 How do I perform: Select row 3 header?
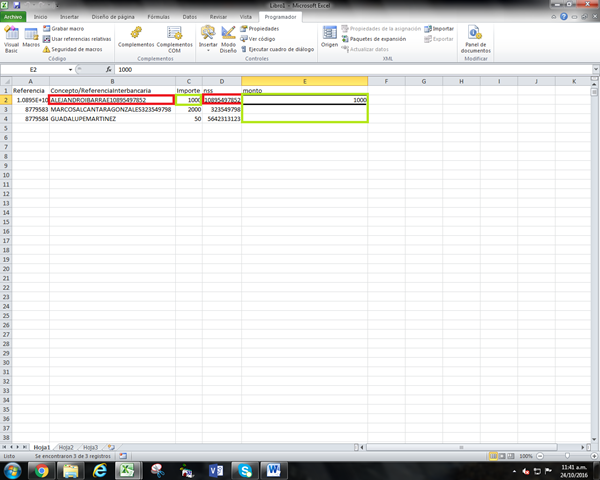click(6, 109)
